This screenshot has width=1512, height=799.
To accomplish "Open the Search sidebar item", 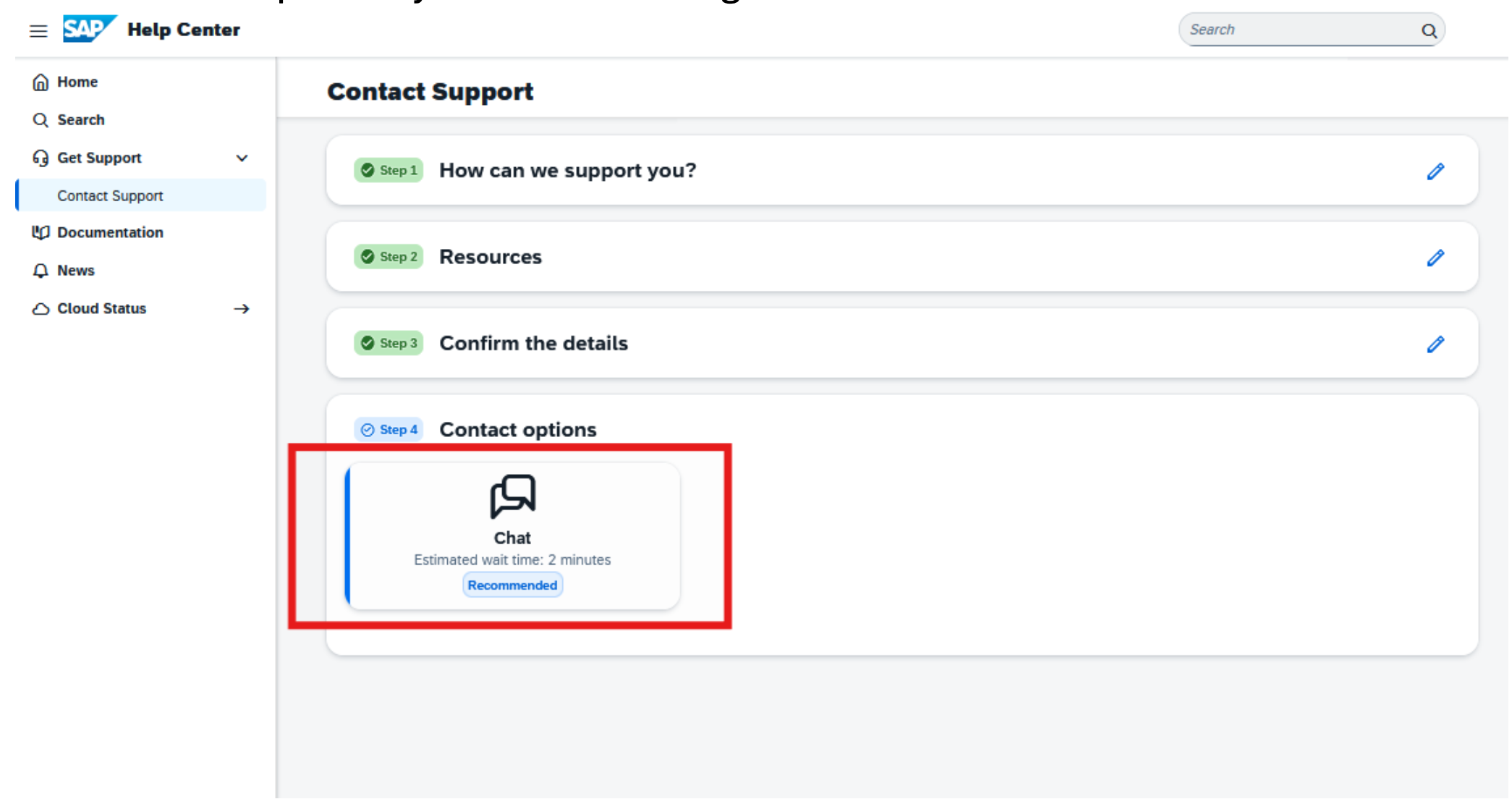I will (x=80, y=120).
